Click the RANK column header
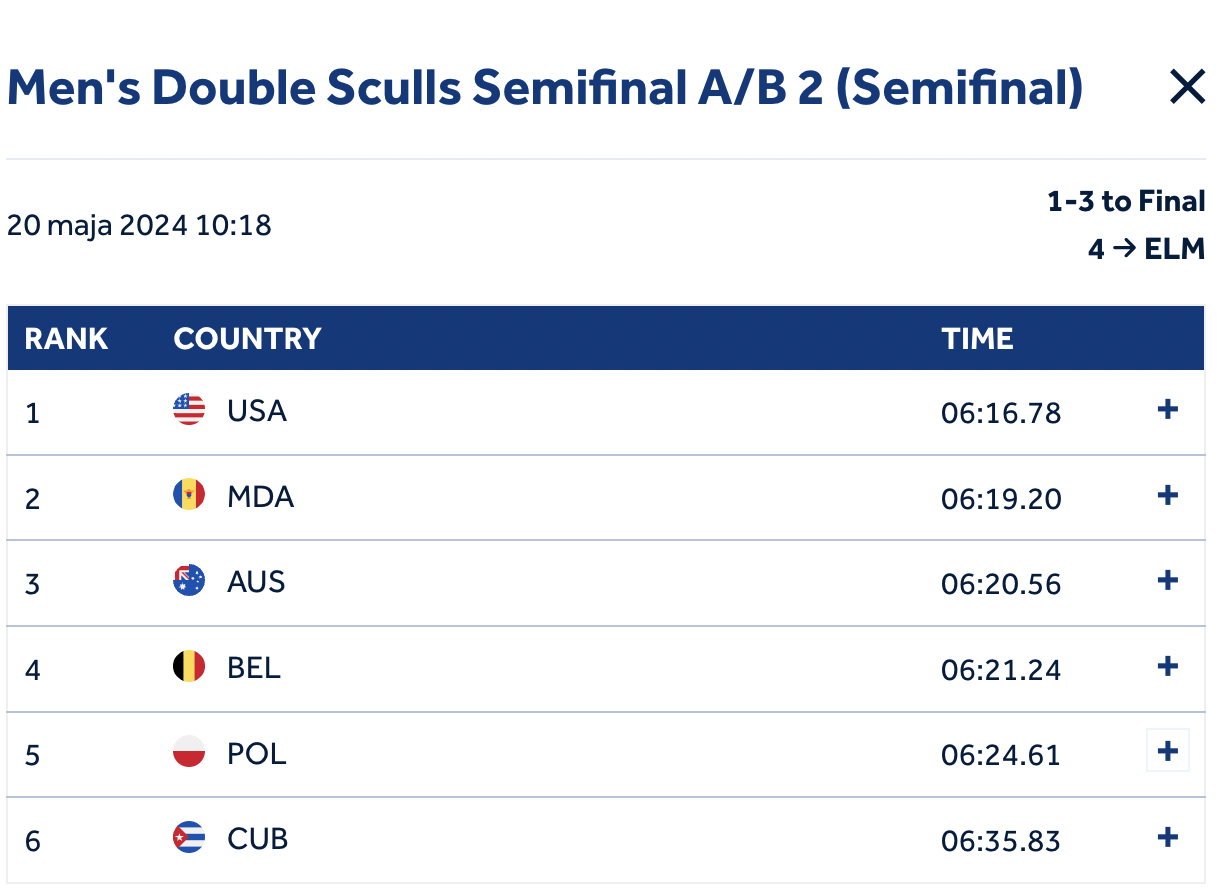This screenshot has height=894, width=1222. click(66, 339)
